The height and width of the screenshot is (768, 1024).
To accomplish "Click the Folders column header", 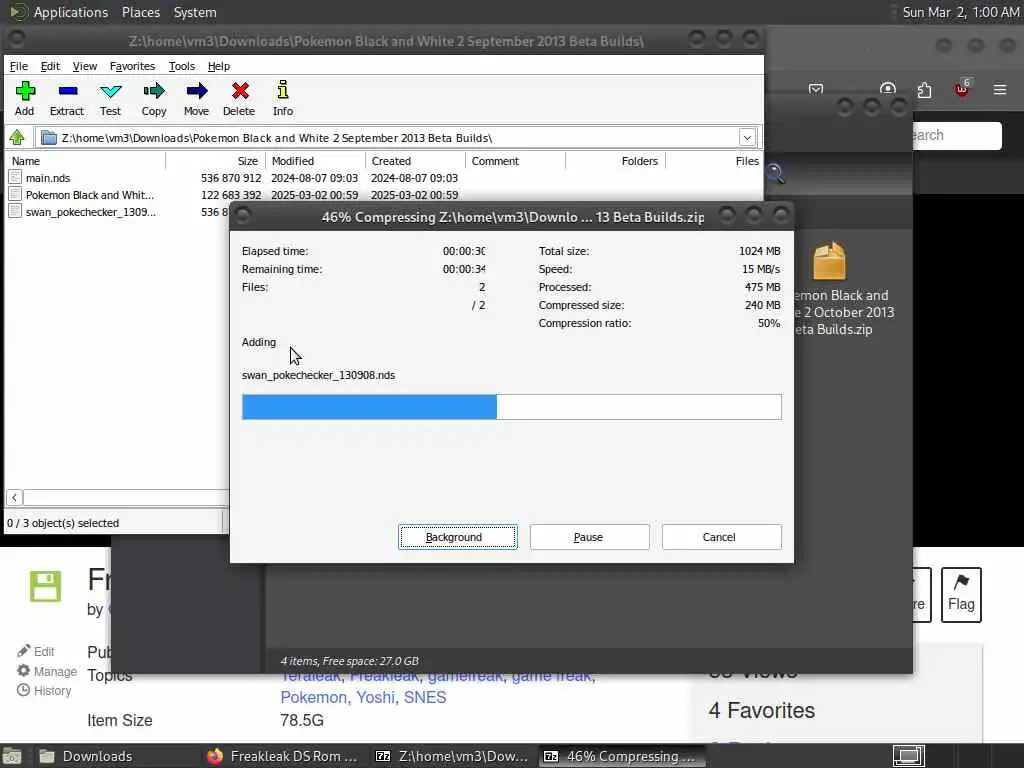I will tap(616, 161).
